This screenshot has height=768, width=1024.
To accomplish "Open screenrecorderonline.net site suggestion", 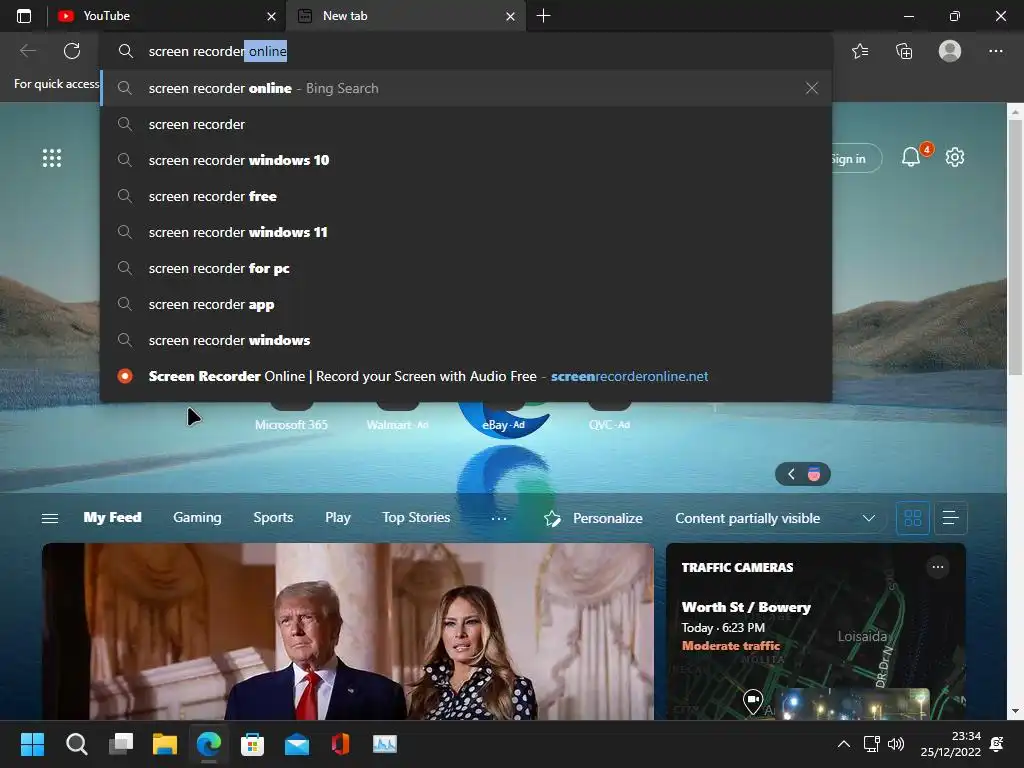I will coord(466,376).
